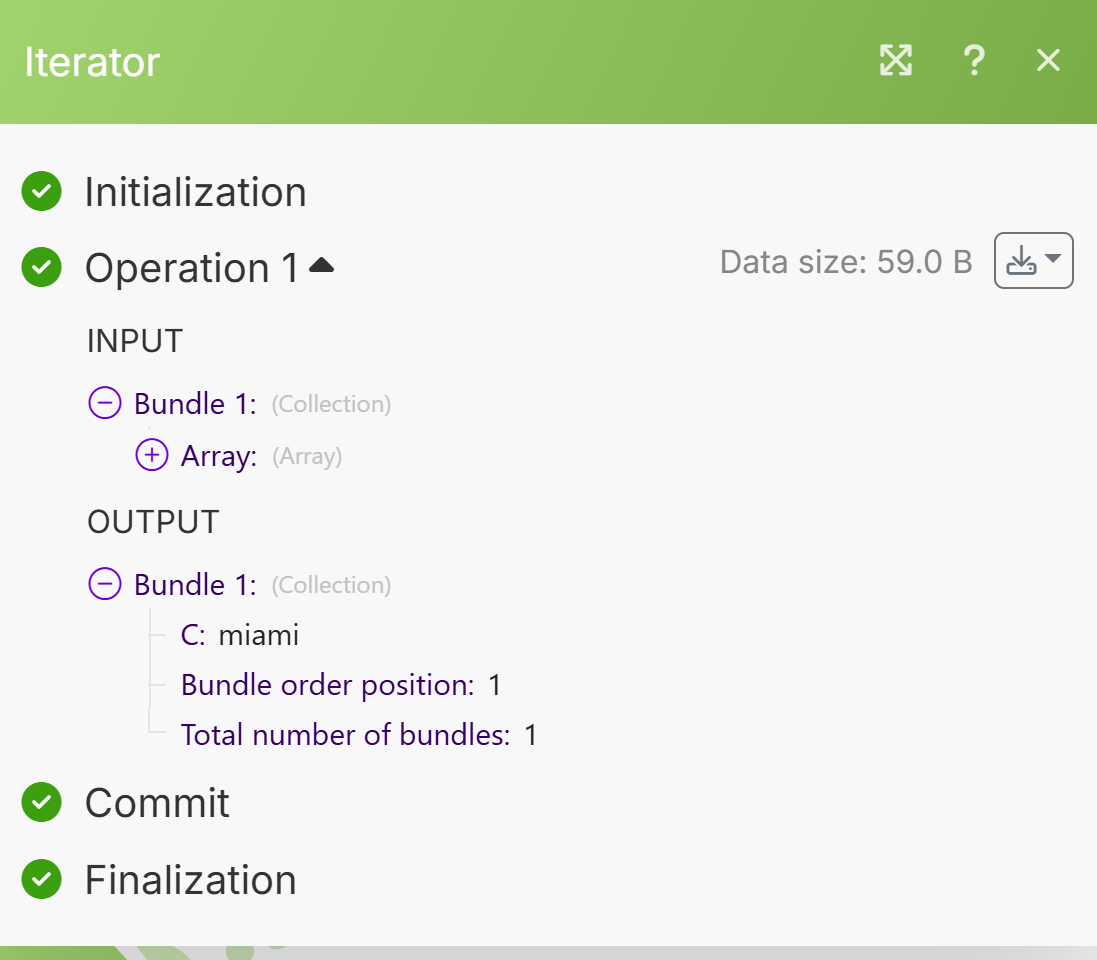Collapse Operation 1 with the triangle arrow
This screenshot has width=1097, height=960.
click(x=321, y=265)
